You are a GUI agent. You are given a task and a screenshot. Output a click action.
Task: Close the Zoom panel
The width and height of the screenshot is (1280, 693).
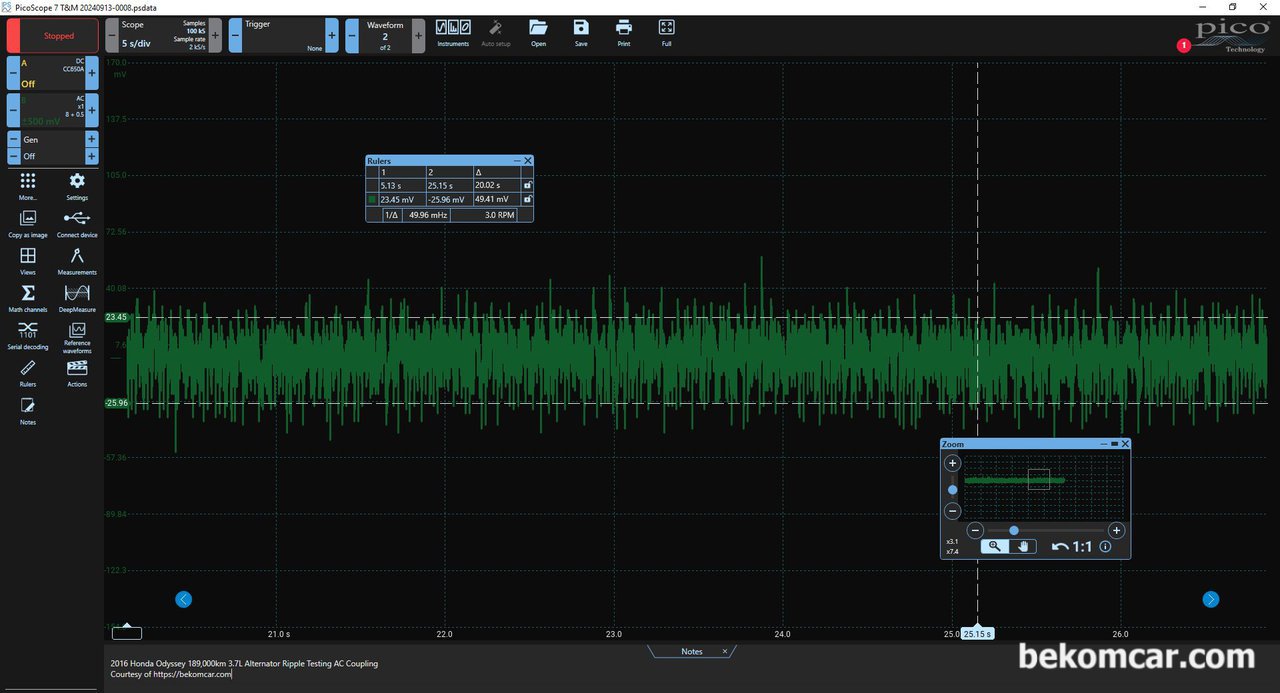pos(1125,444)
